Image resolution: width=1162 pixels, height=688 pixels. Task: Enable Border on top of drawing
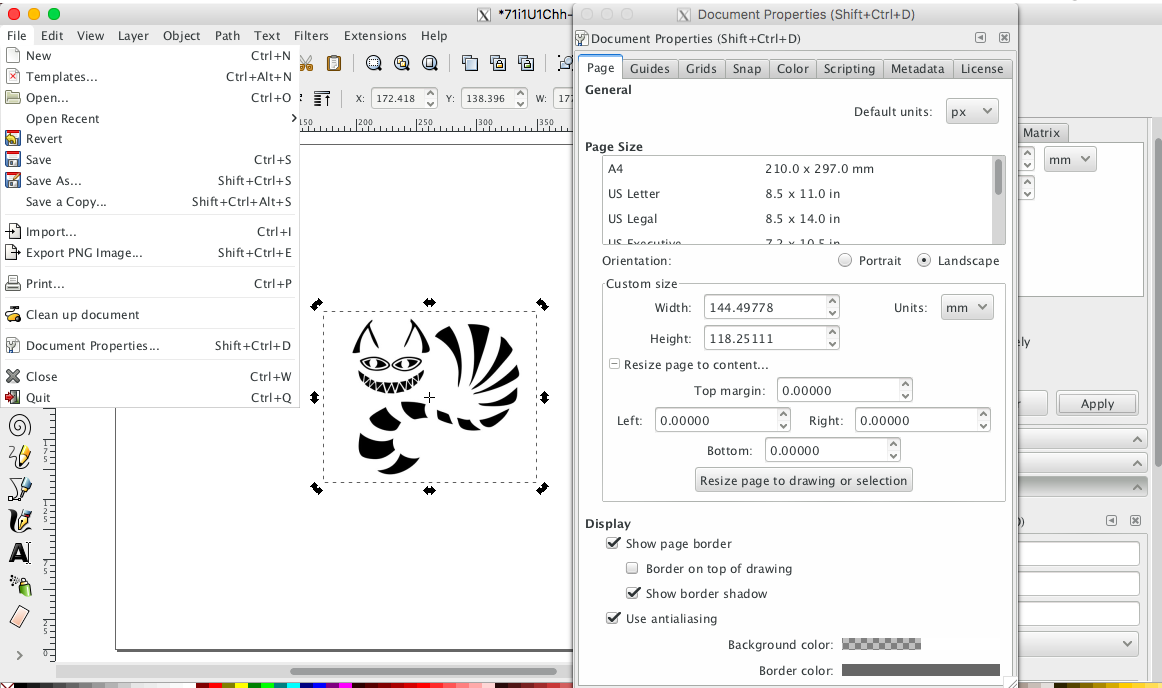632,569
